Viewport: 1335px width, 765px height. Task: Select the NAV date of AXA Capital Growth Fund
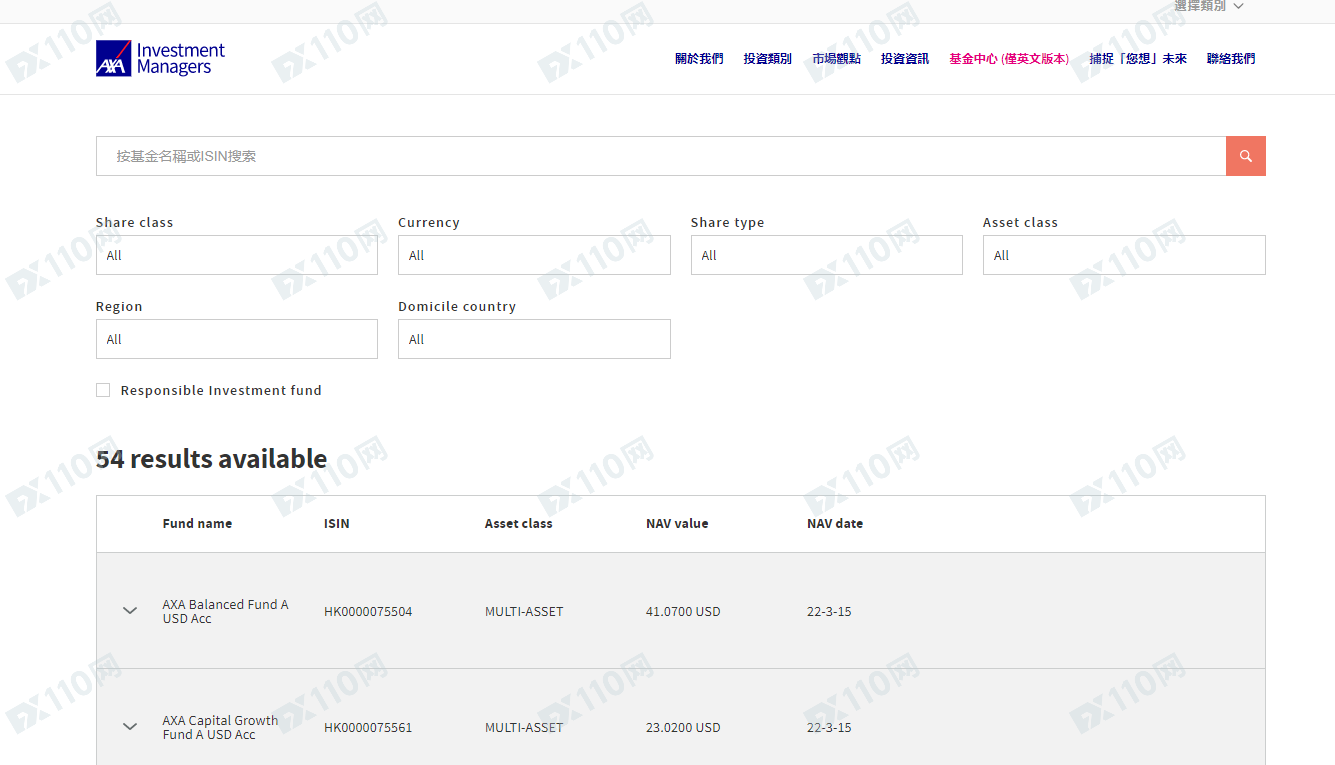(829, 727)
